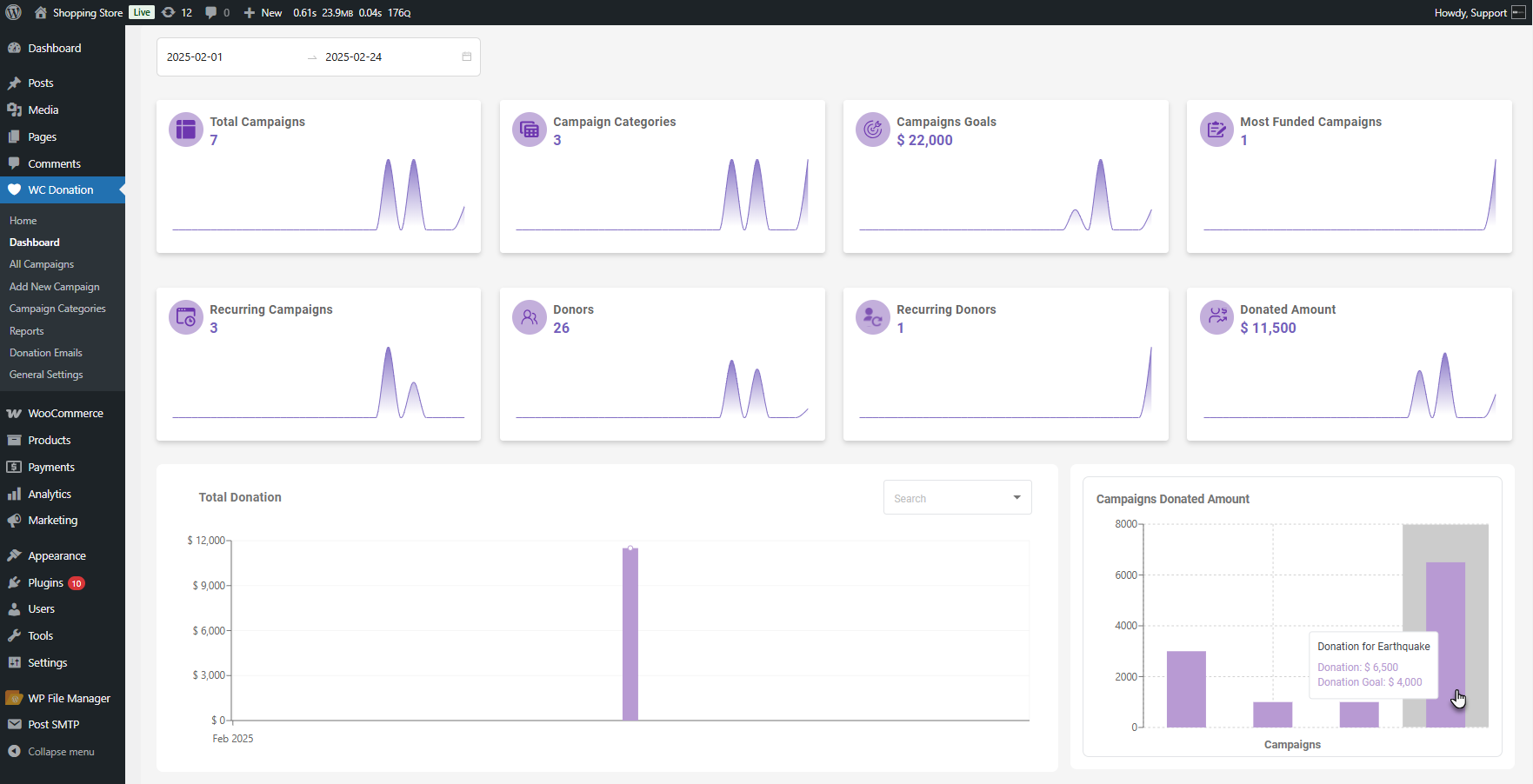This screenshot has height=784, width=1533.
Task: Open the New content menu
Action: point(263,12)
